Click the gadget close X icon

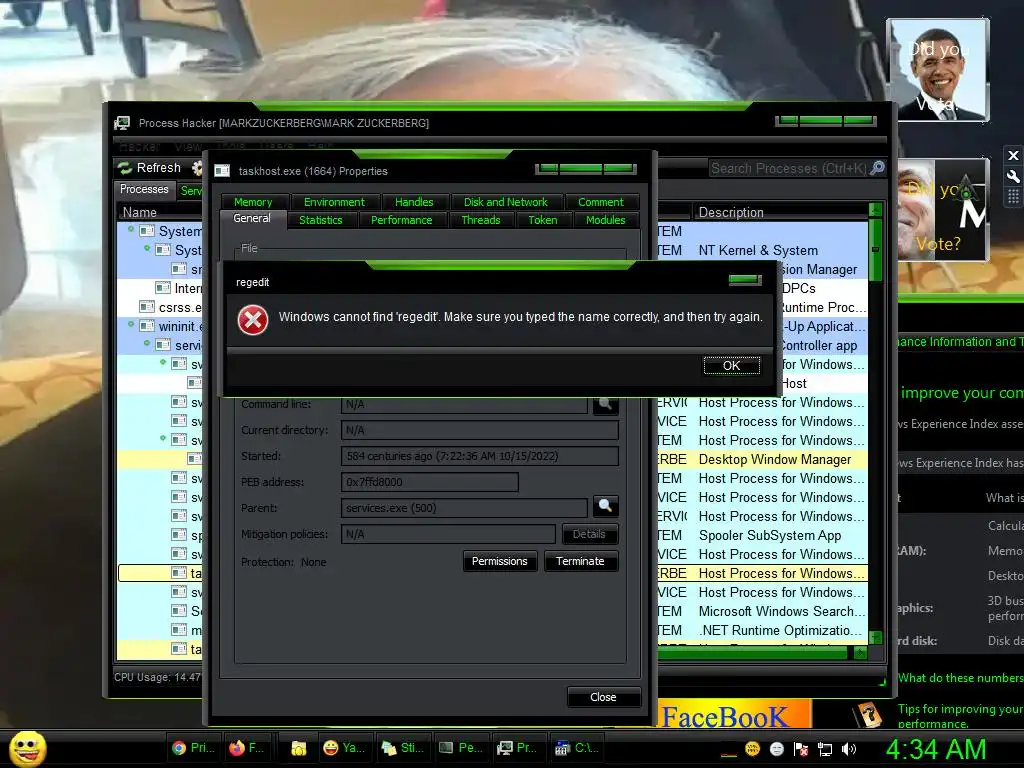tap(1013, 155)
